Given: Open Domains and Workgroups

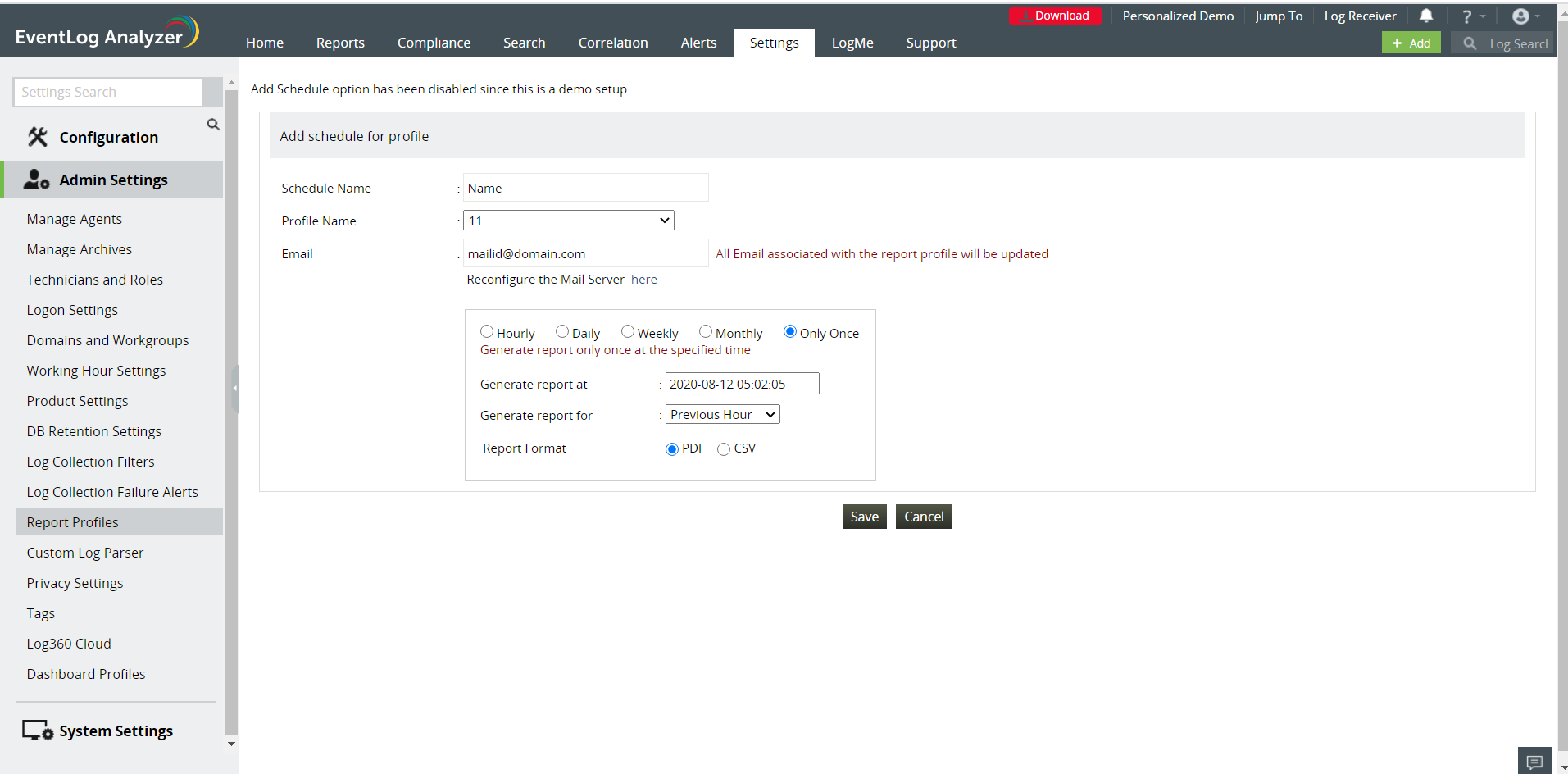Looking at the screenshot, I should [108, 340].
